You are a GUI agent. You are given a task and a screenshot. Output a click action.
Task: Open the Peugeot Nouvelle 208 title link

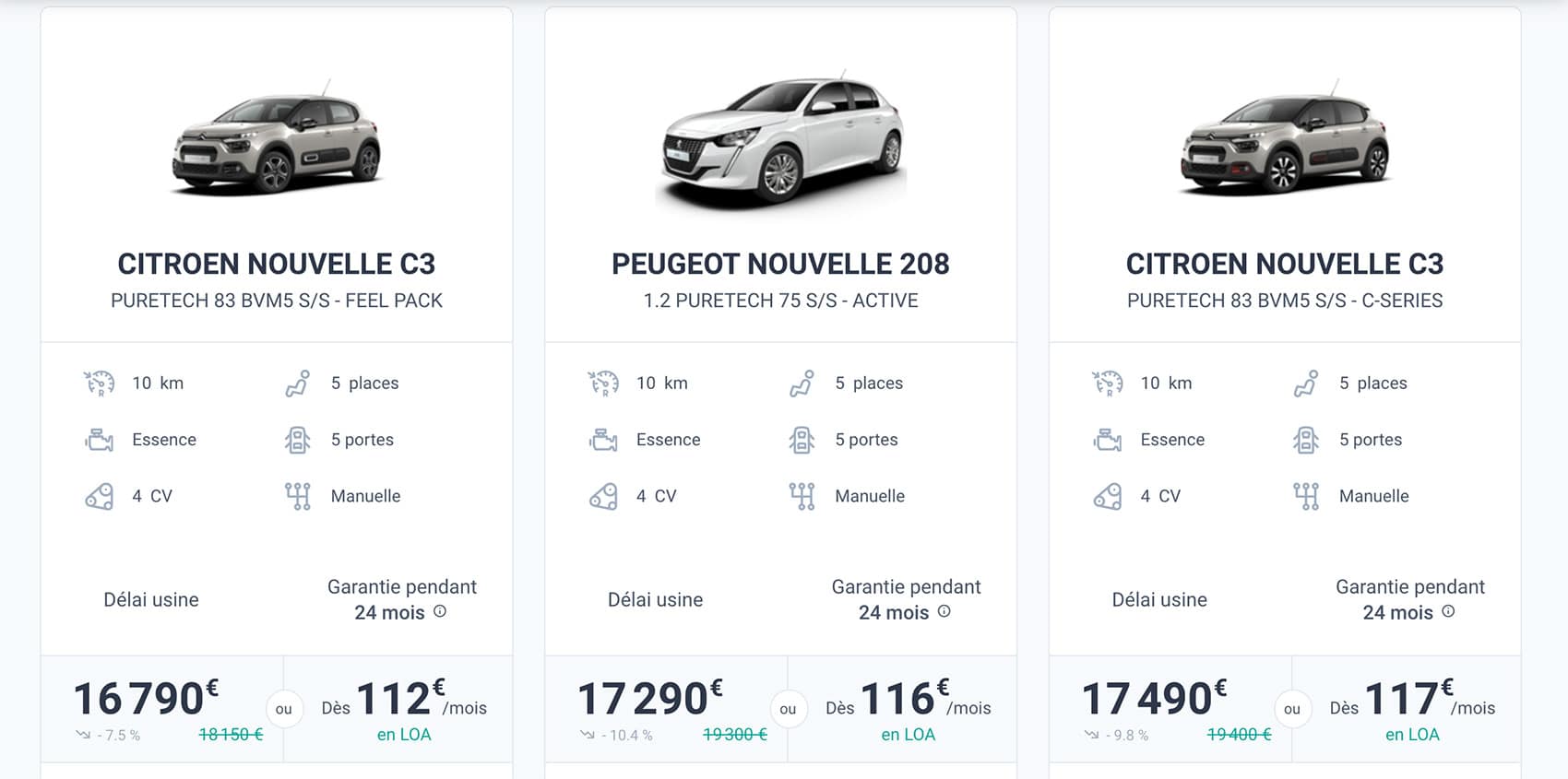(x=780, y=265)
